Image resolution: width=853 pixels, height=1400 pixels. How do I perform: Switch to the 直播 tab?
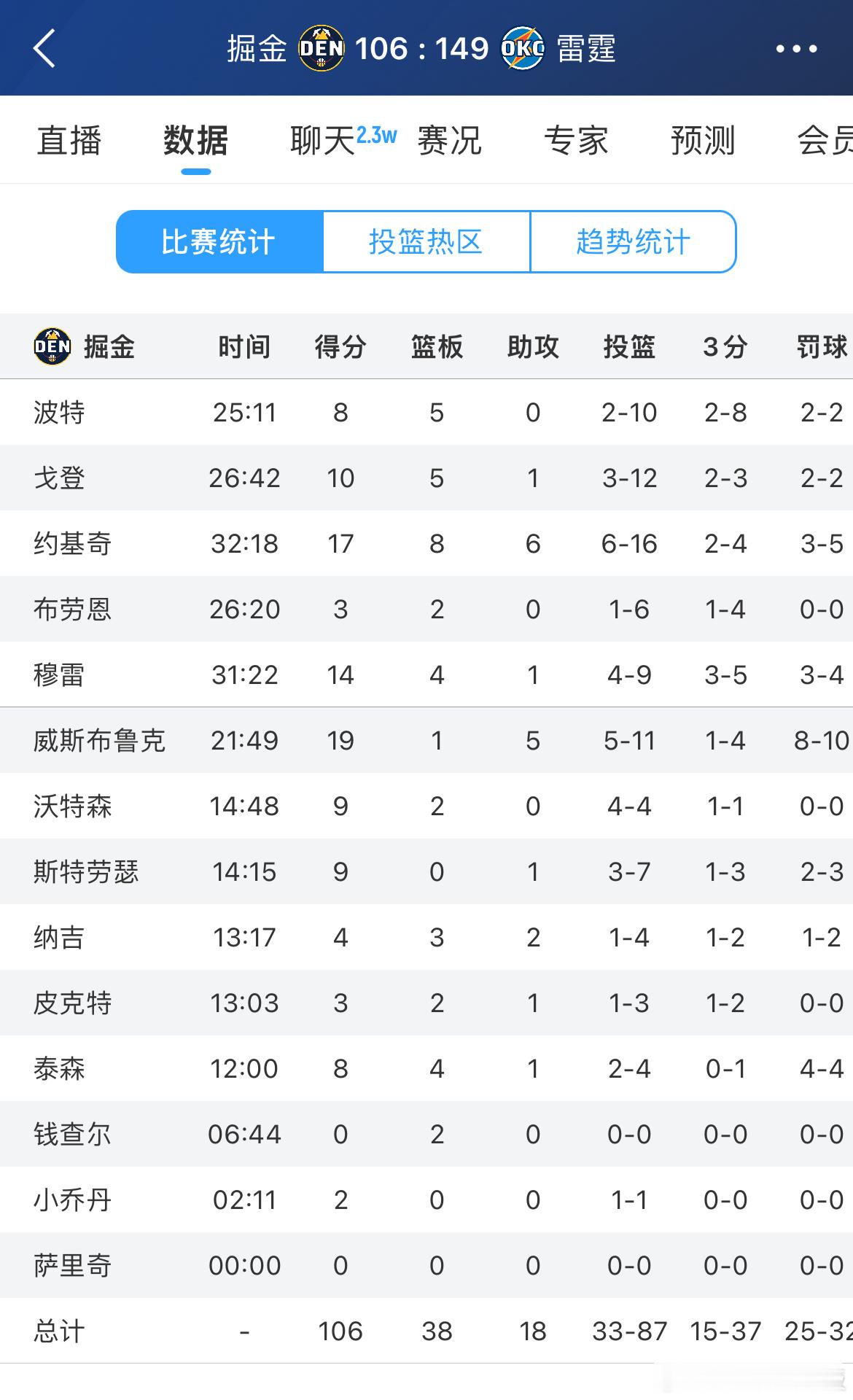point(69,140)
